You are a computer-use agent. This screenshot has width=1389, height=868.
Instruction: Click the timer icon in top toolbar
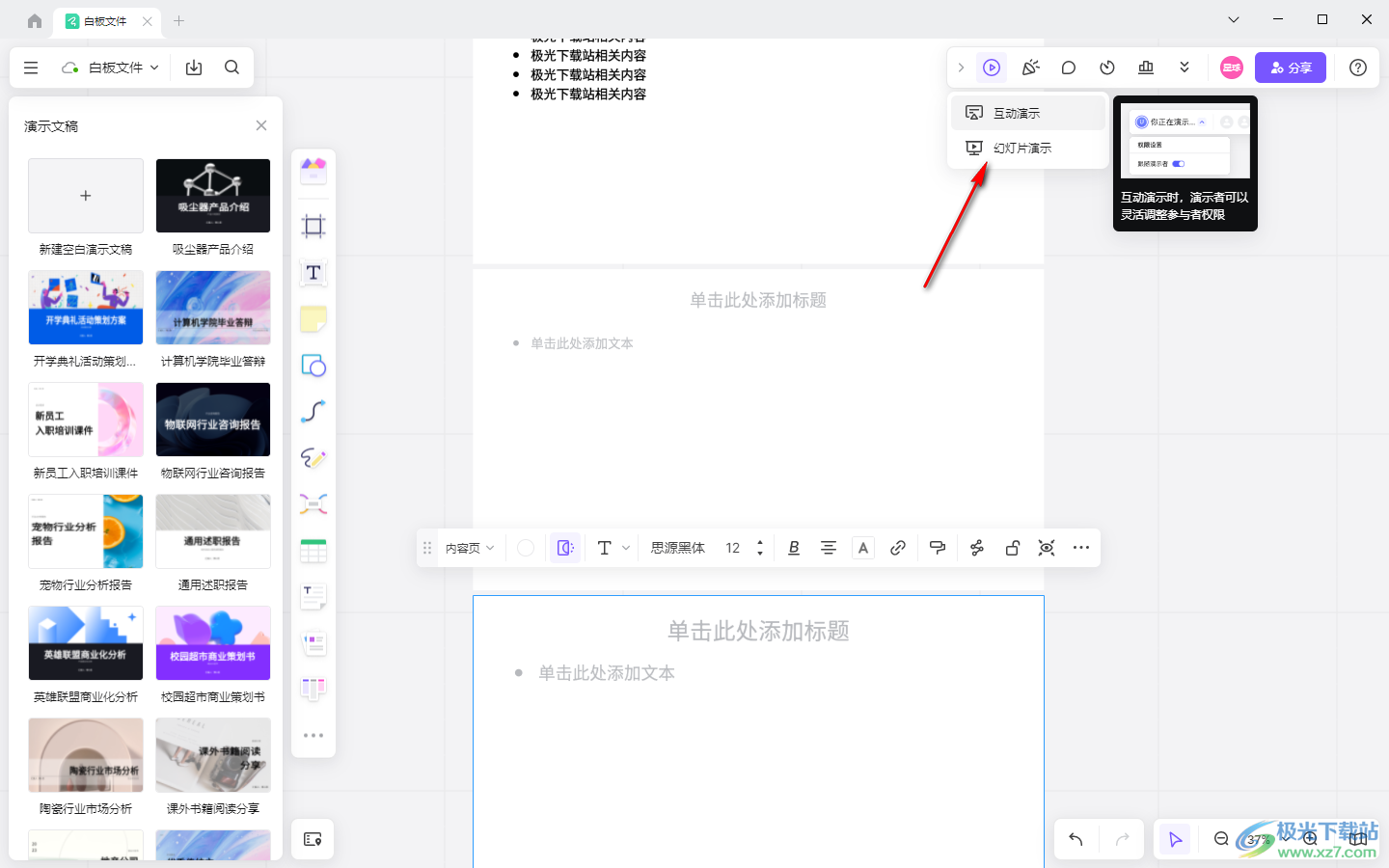[1107, 68]
